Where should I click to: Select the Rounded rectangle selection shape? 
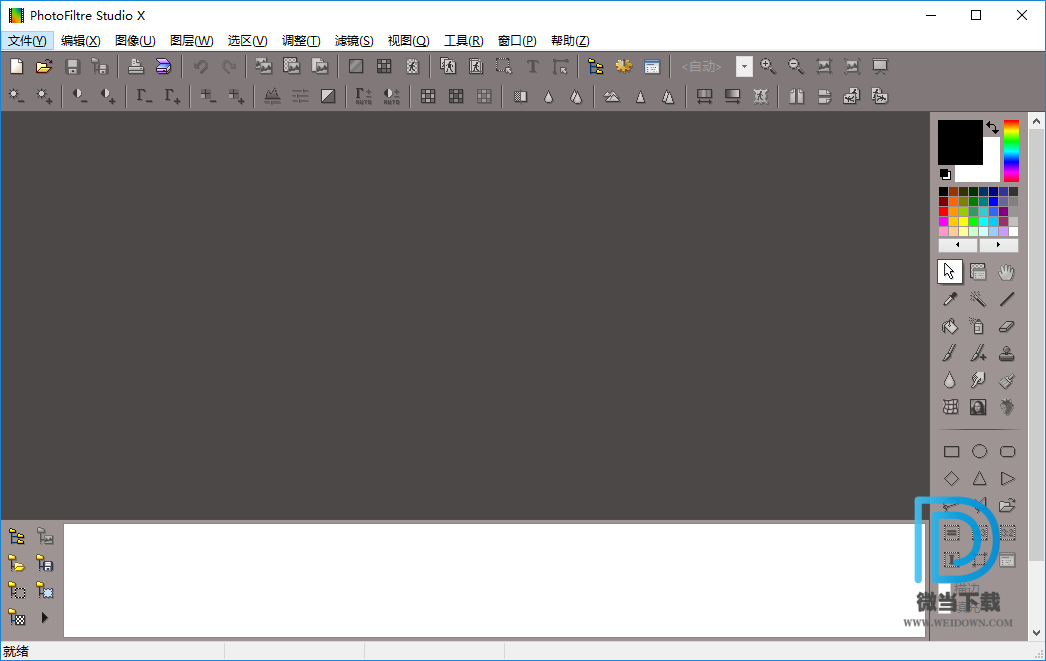1007,452
